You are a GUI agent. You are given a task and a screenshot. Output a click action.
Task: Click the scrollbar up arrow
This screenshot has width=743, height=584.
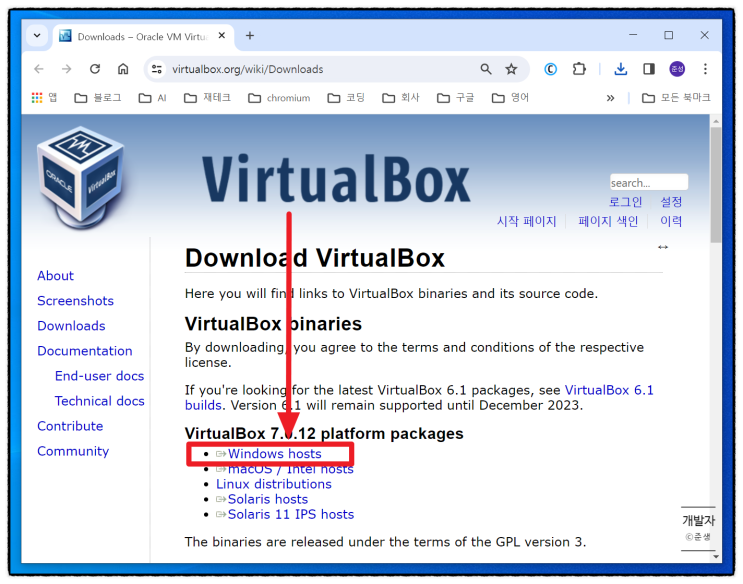716,121
